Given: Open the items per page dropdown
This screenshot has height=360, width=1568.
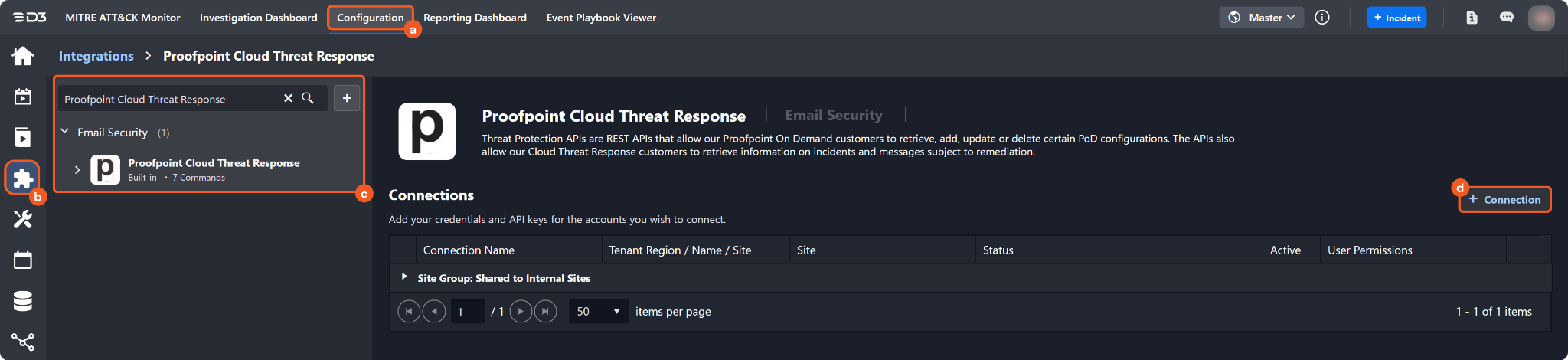Looking at the screenshot, I should tap(599, 311).
